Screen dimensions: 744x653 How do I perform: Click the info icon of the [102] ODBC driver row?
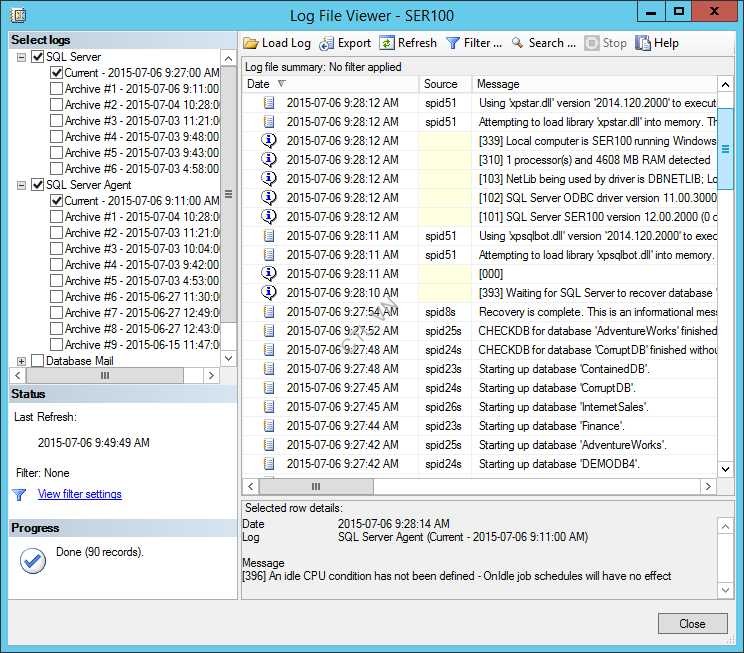(x=269, y=197)
